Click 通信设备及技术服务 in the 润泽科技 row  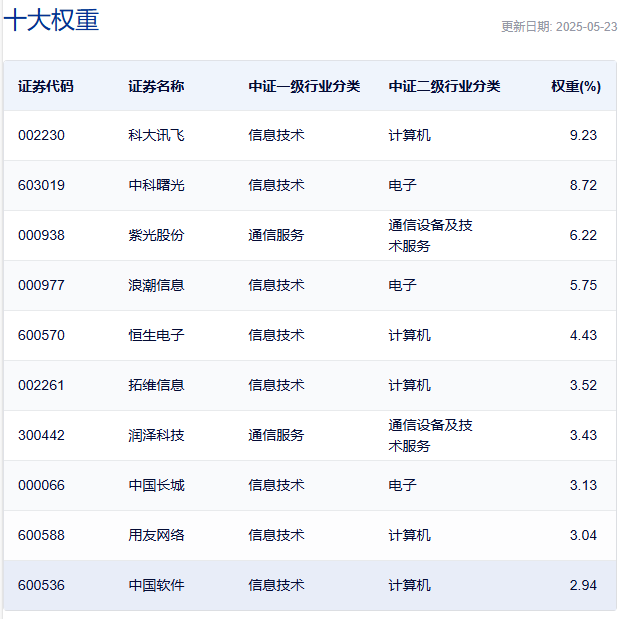click(x=430, y=436)
